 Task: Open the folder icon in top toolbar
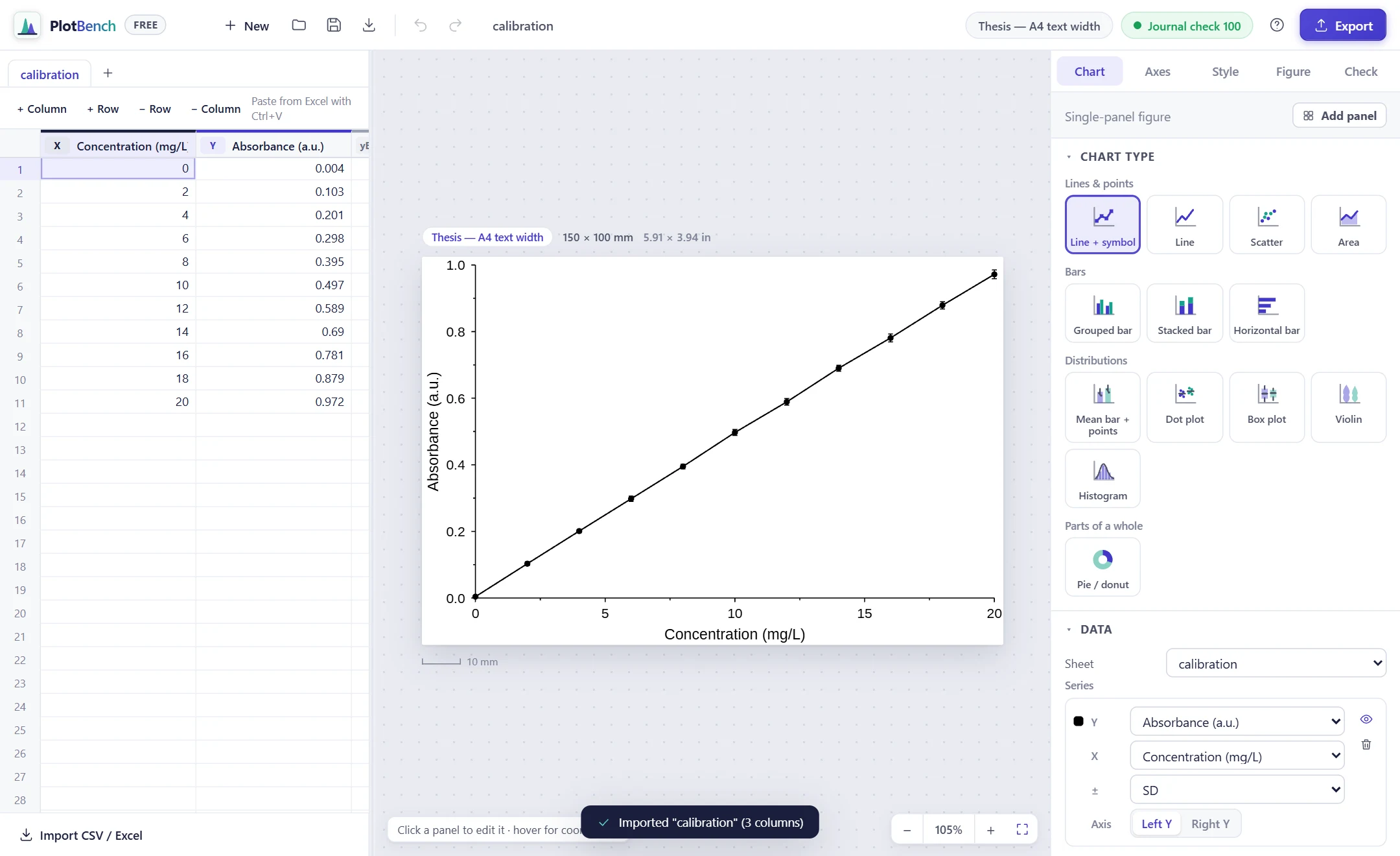pos(299,25)
